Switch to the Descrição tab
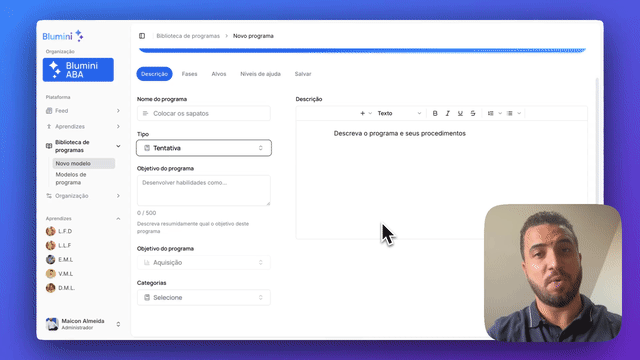 tap(154, 74)
